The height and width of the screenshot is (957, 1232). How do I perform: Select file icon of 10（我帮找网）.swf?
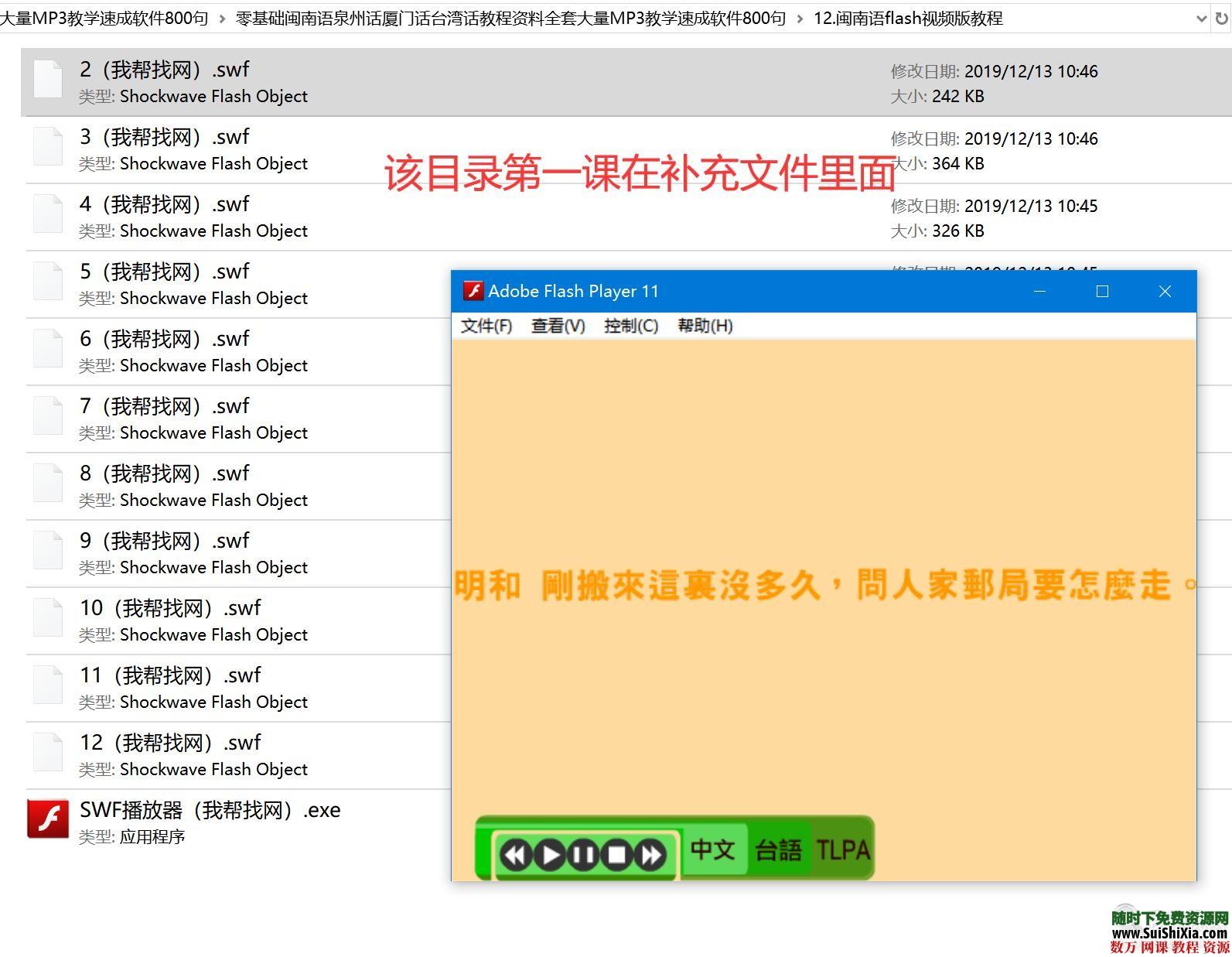[x=48, y=617]
